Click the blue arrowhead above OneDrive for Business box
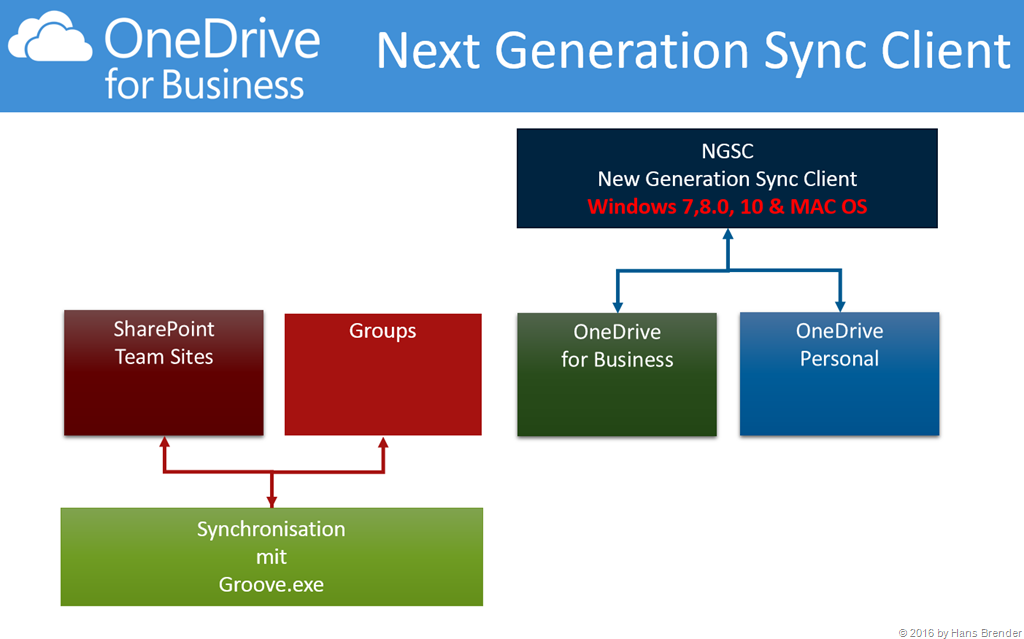This screenshot has width=1024, height=639. tap(617, 305)
